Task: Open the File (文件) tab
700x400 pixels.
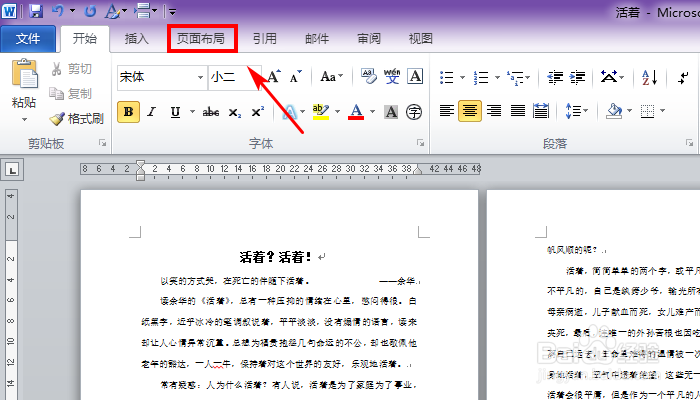Action: click(x=28, y=39)
